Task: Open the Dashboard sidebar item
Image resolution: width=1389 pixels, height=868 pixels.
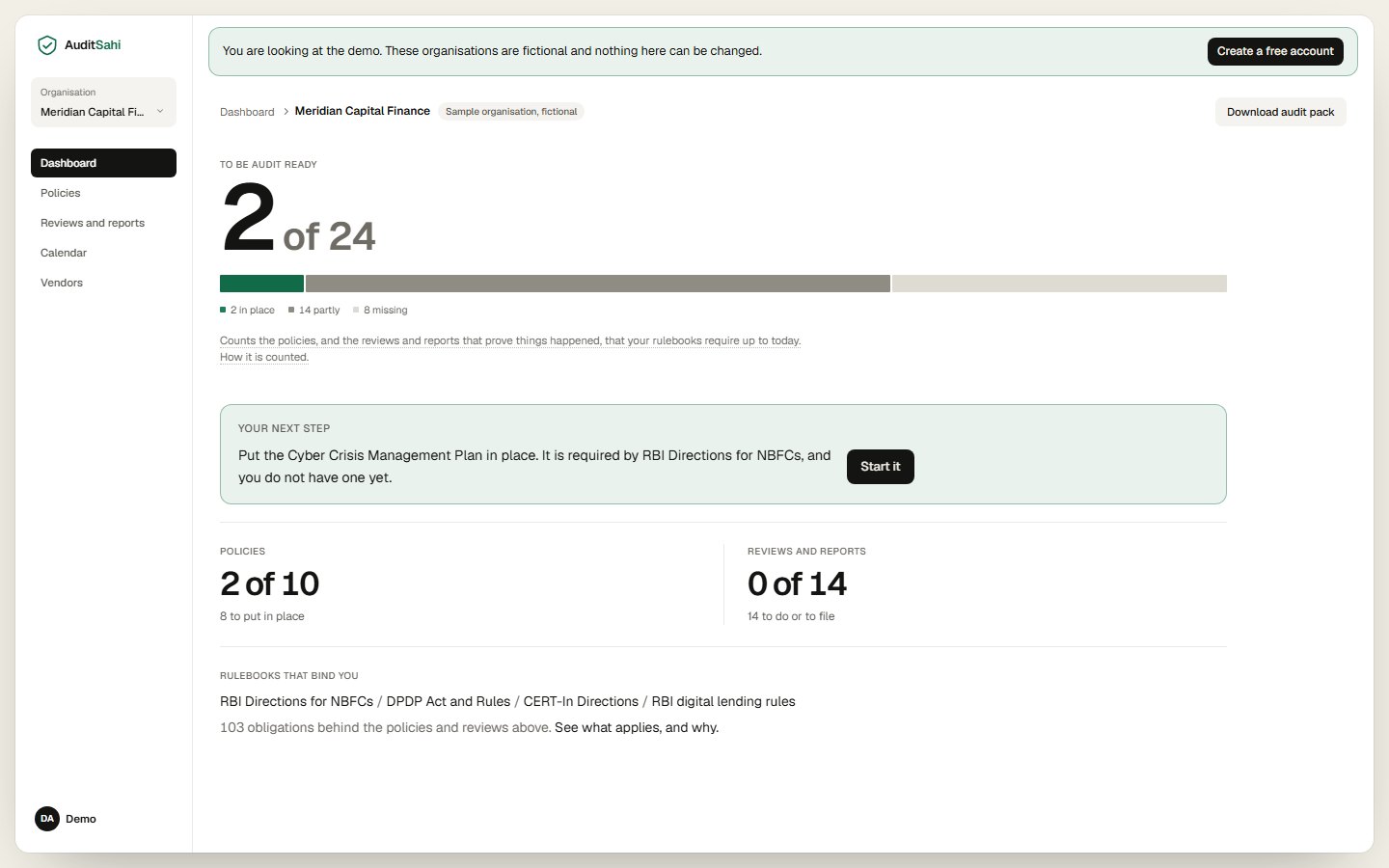Action: 103,163
